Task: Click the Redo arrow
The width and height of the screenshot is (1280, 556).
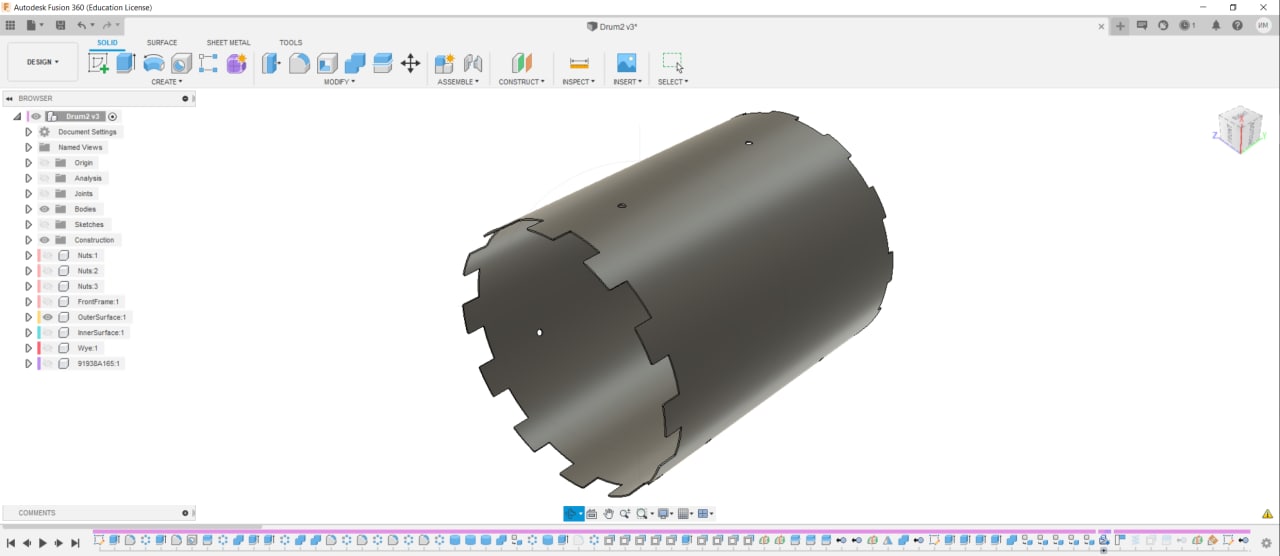Action: pos(106,25)
